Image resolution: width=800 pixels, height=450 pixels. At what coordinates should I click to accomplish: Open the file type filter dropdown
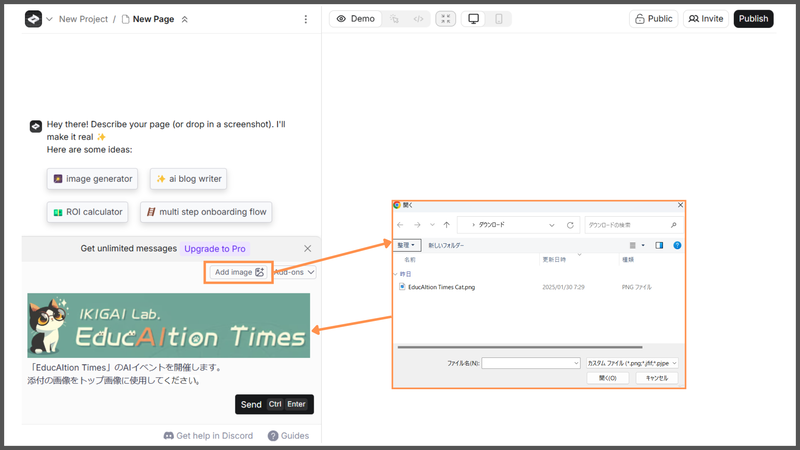(632, 363)
